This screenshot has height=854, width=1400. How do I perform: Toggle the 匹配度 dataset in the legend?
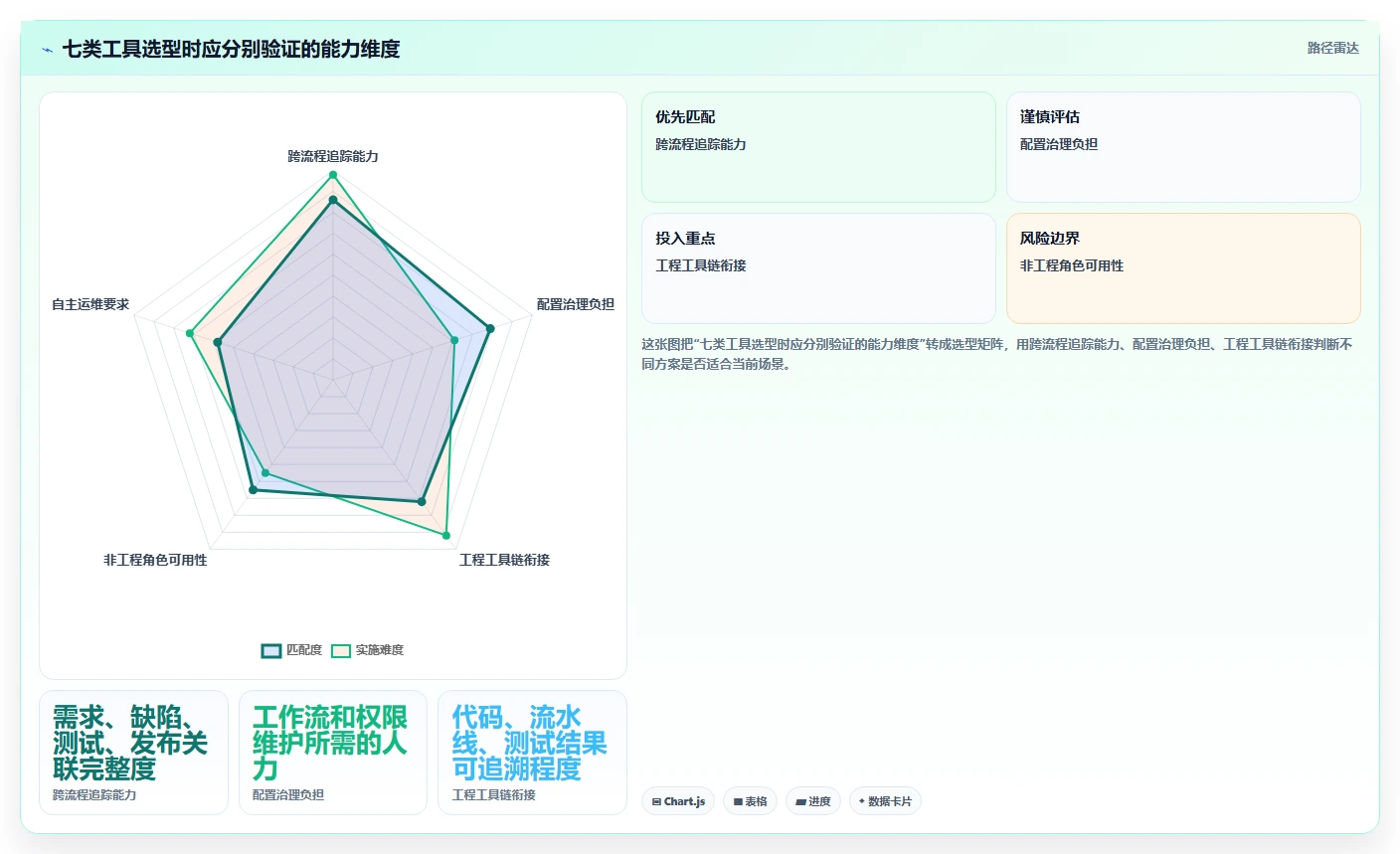pos(291,650)
